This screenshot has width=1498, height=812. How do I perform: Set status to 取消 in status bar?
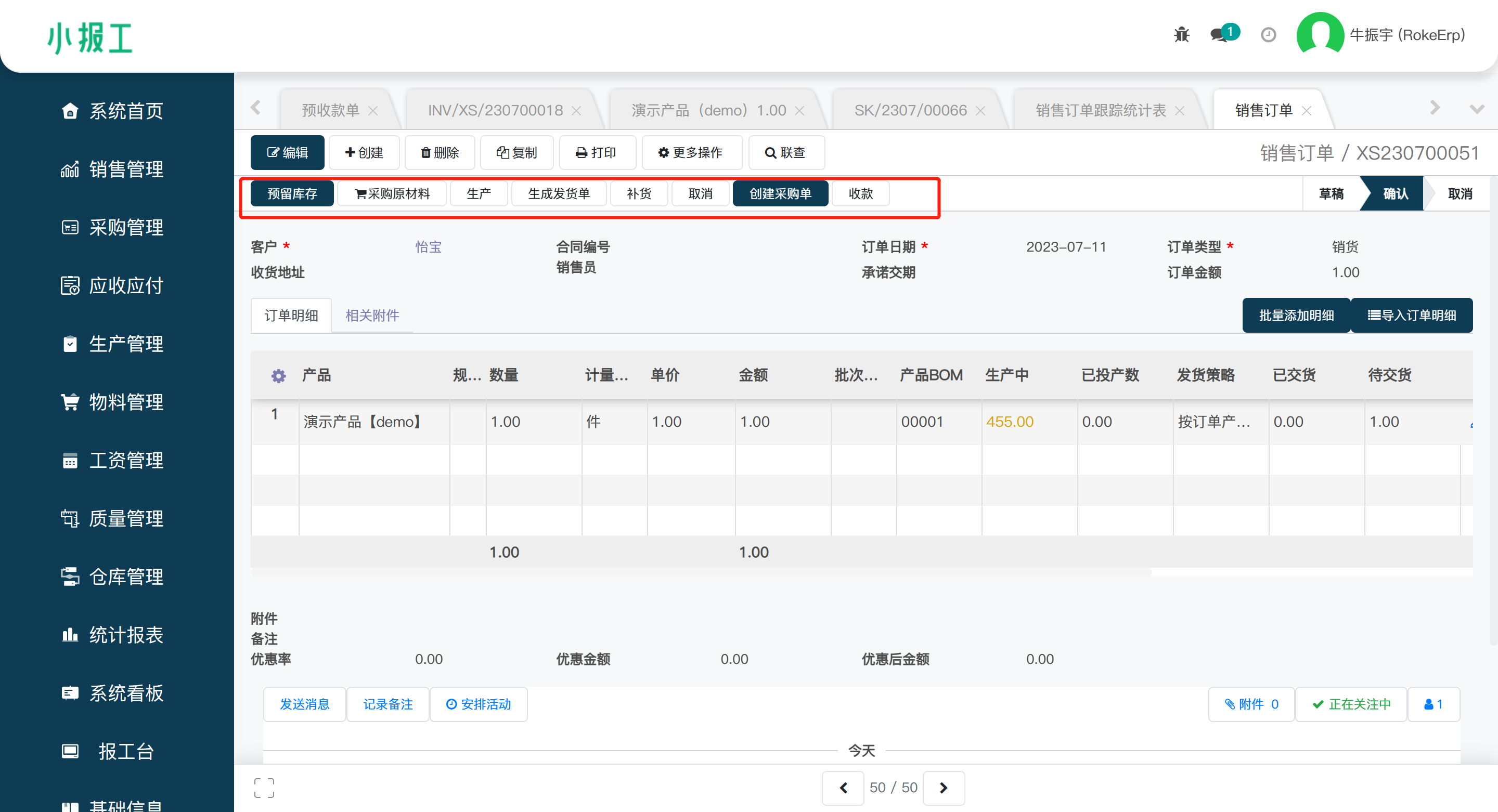1460,193
